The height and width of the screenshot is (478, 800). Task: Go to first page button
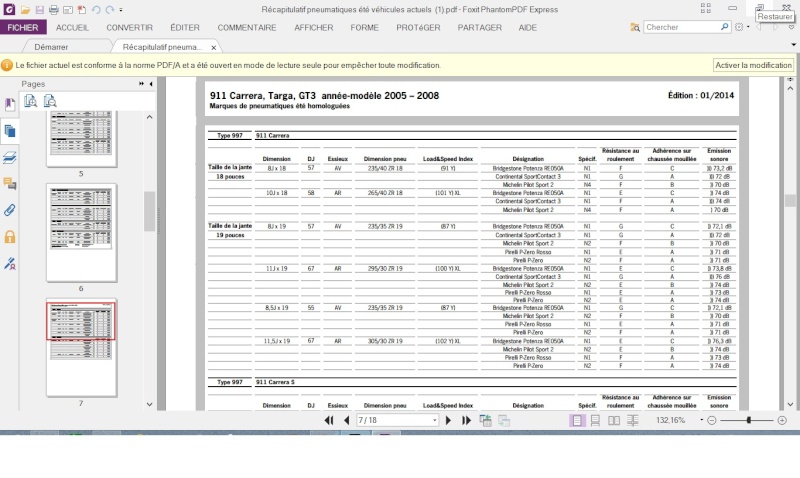[329, 420]
